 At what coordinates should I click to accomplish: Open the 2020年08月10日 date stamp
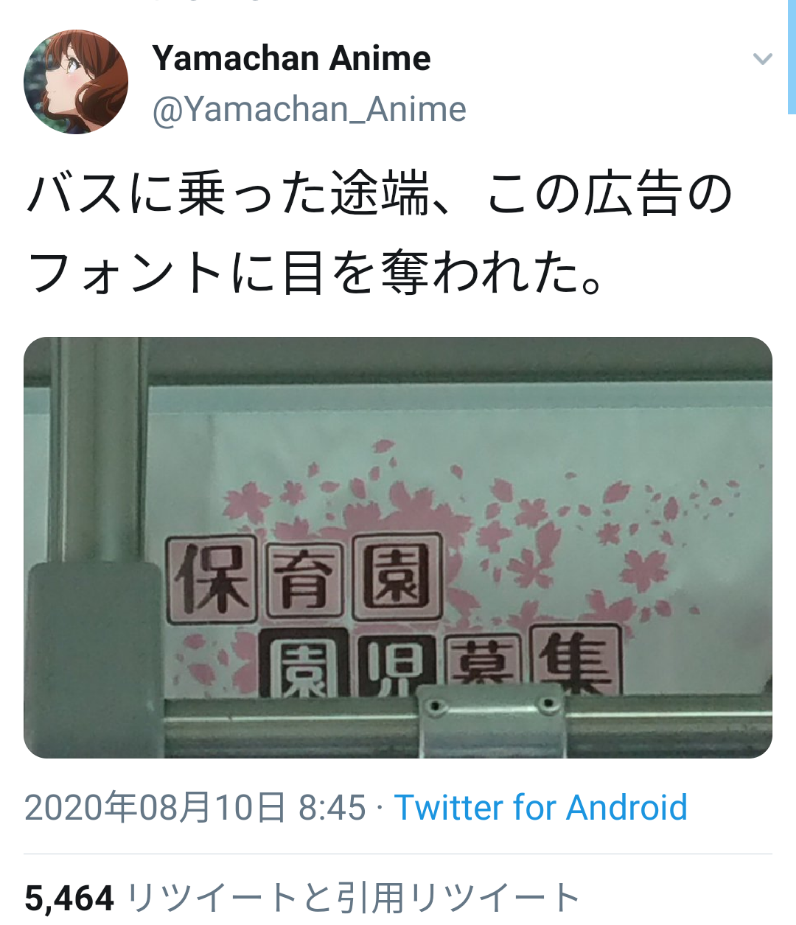click(155, 807)
